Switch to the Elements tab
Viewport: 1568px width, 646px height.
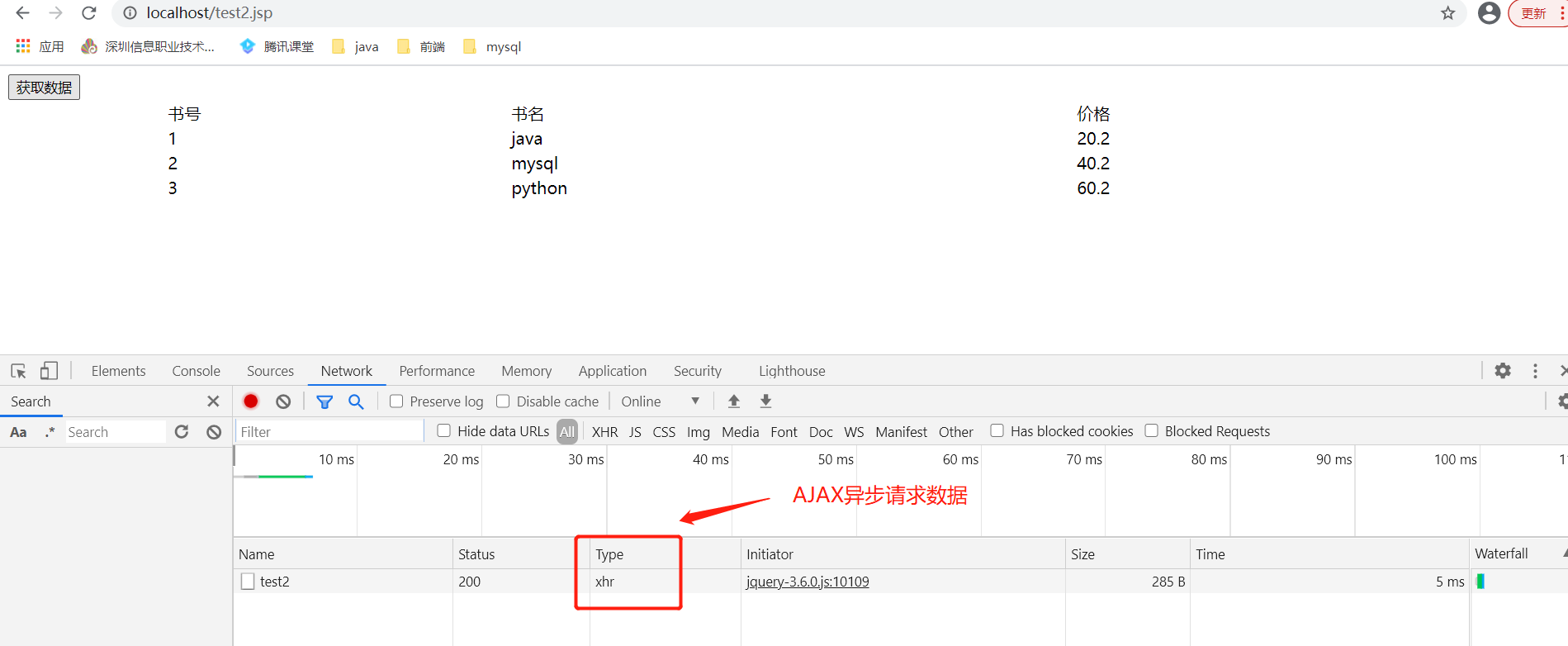(x=118, y=371)
